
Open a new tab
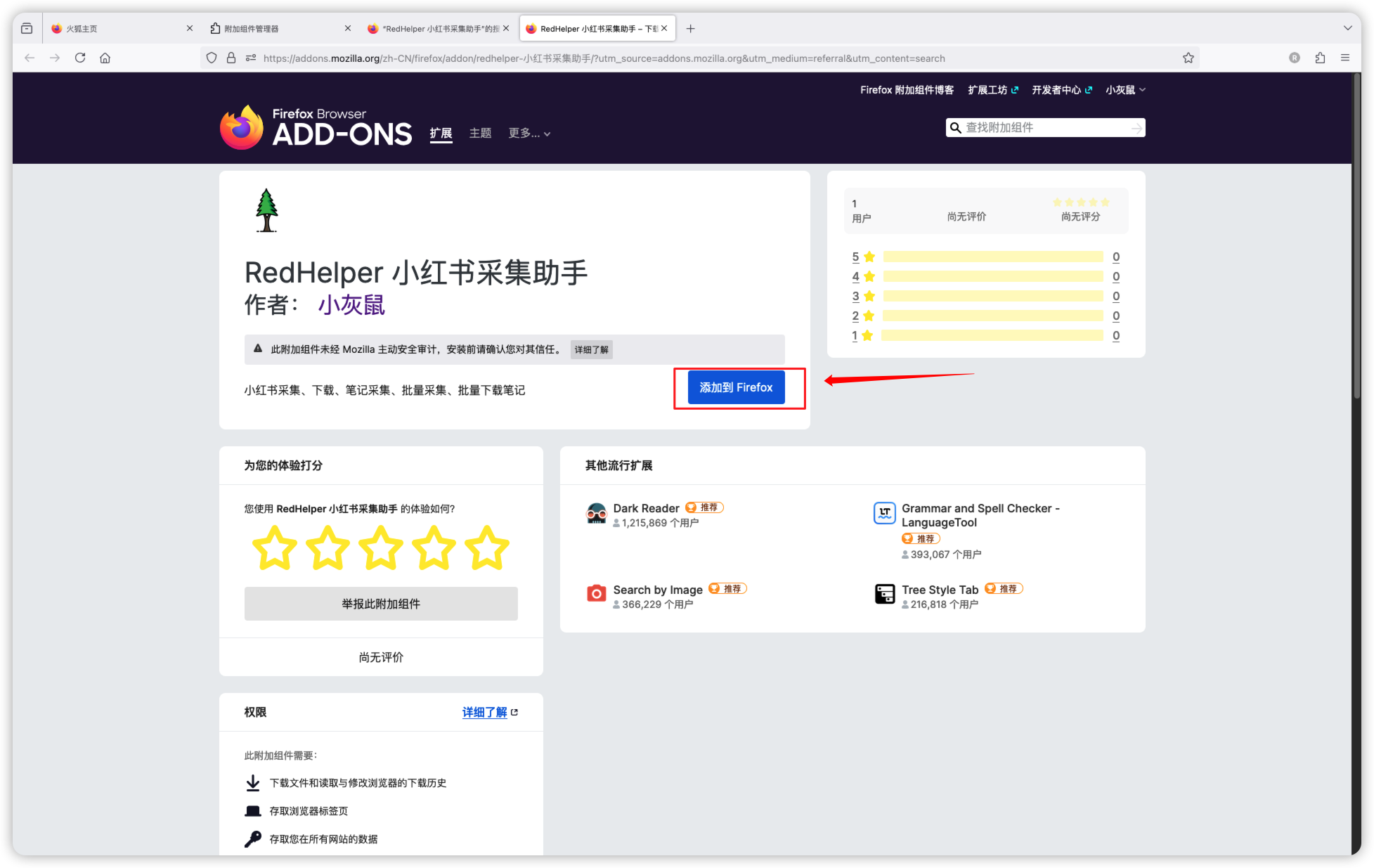[x=691, y=28]
